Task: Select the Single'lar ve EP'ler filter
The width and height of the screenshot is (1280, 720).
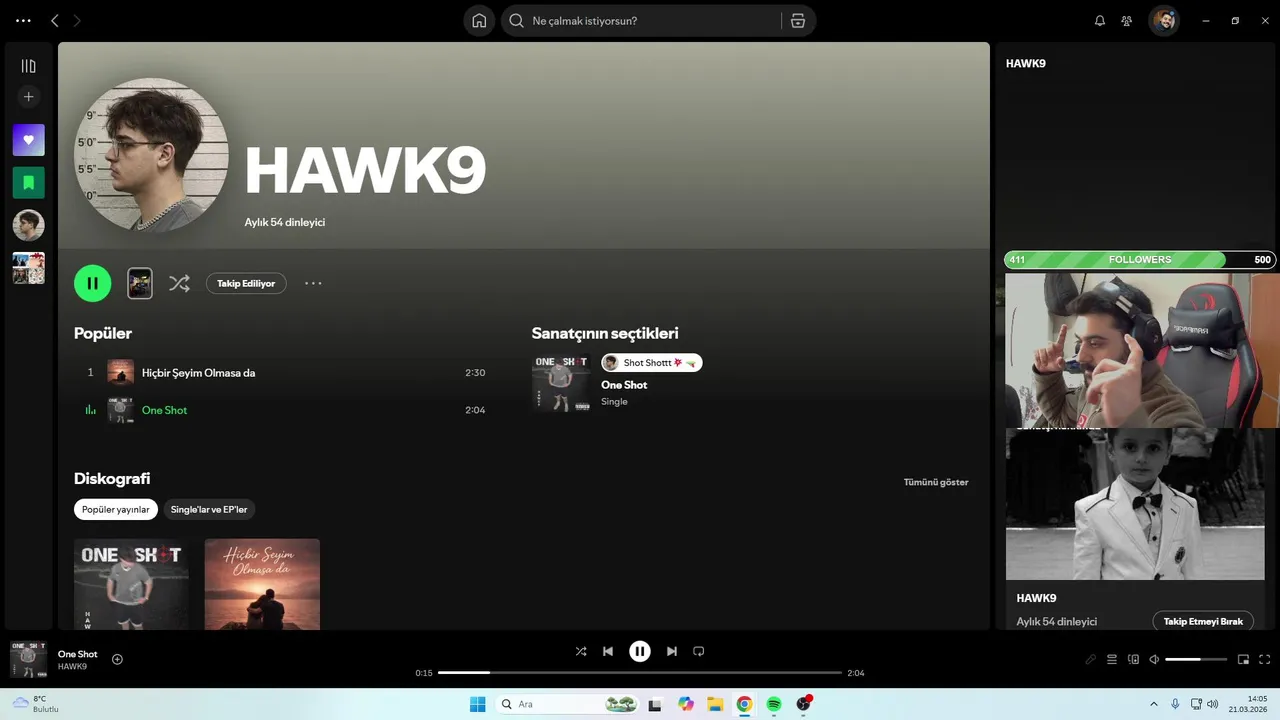Action: [x=209, y=509]
